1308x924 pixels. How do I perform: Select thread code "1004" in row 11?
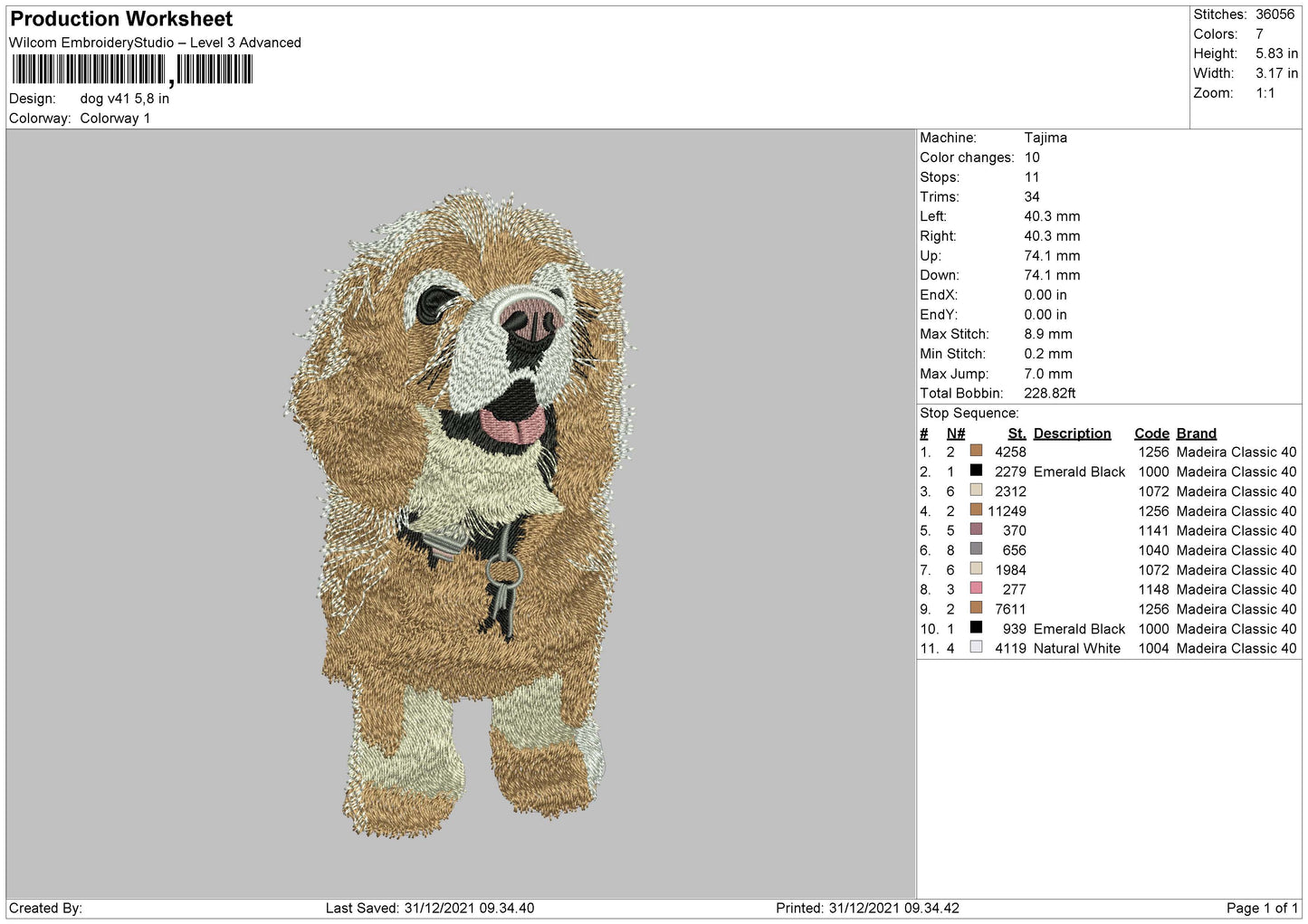pos(1153,649)
